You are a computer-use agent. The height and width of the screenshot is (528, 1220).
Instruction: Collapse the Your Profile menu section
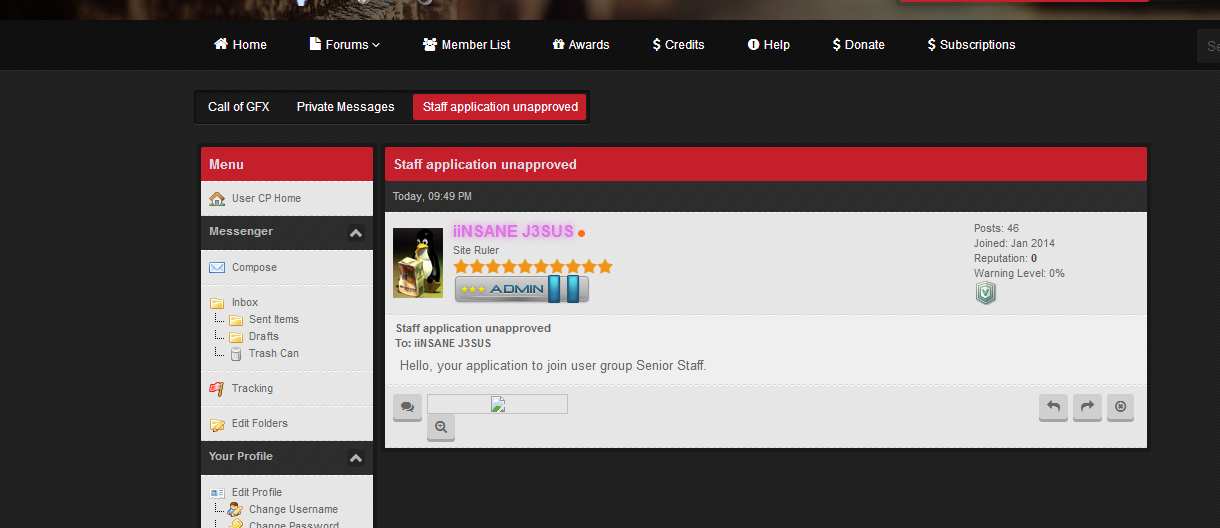355,458
